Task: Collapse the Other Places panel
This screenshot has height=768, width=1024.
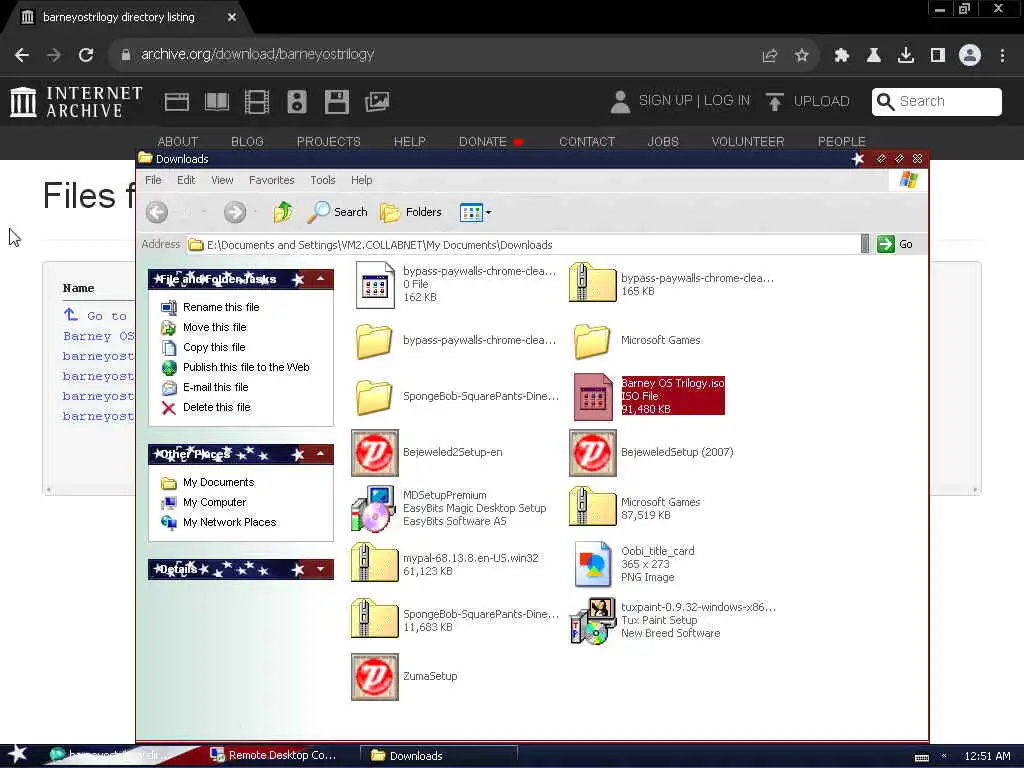Action: pyautogui.click(x=321, y=453)
